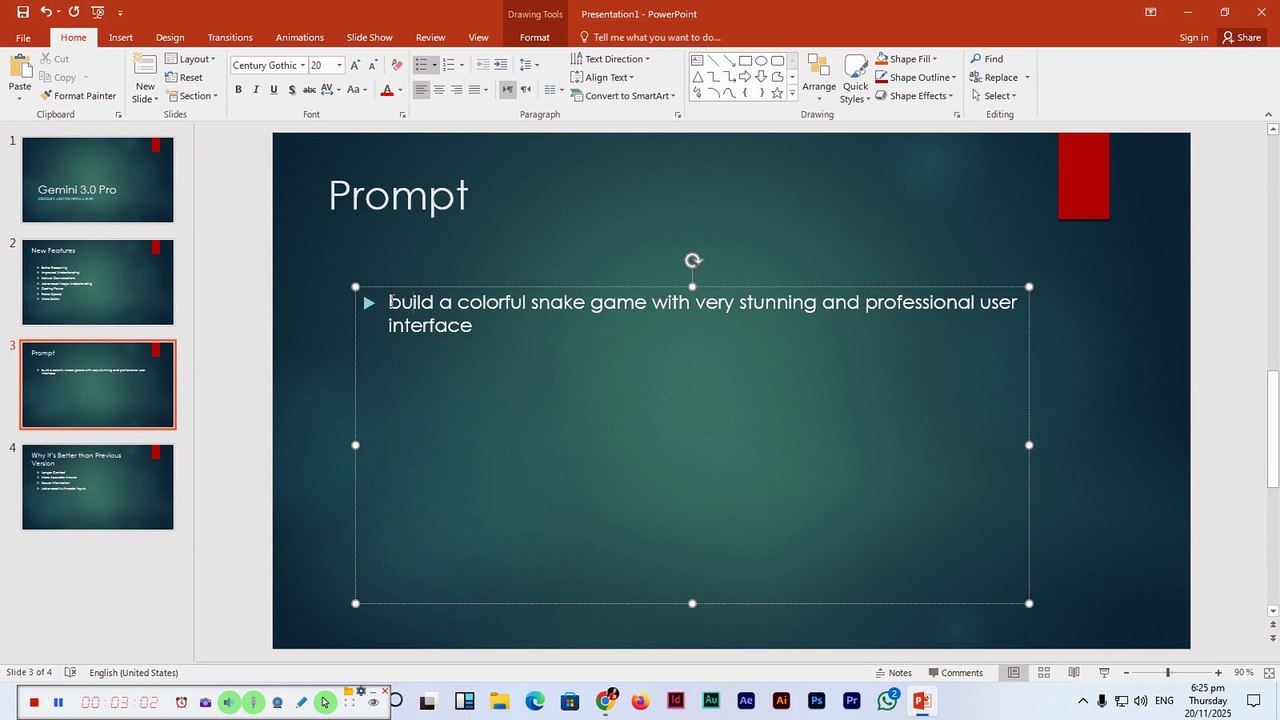1280x720 pixels.
Task: Open the Layout dropdown
Action: coord(190,59)
